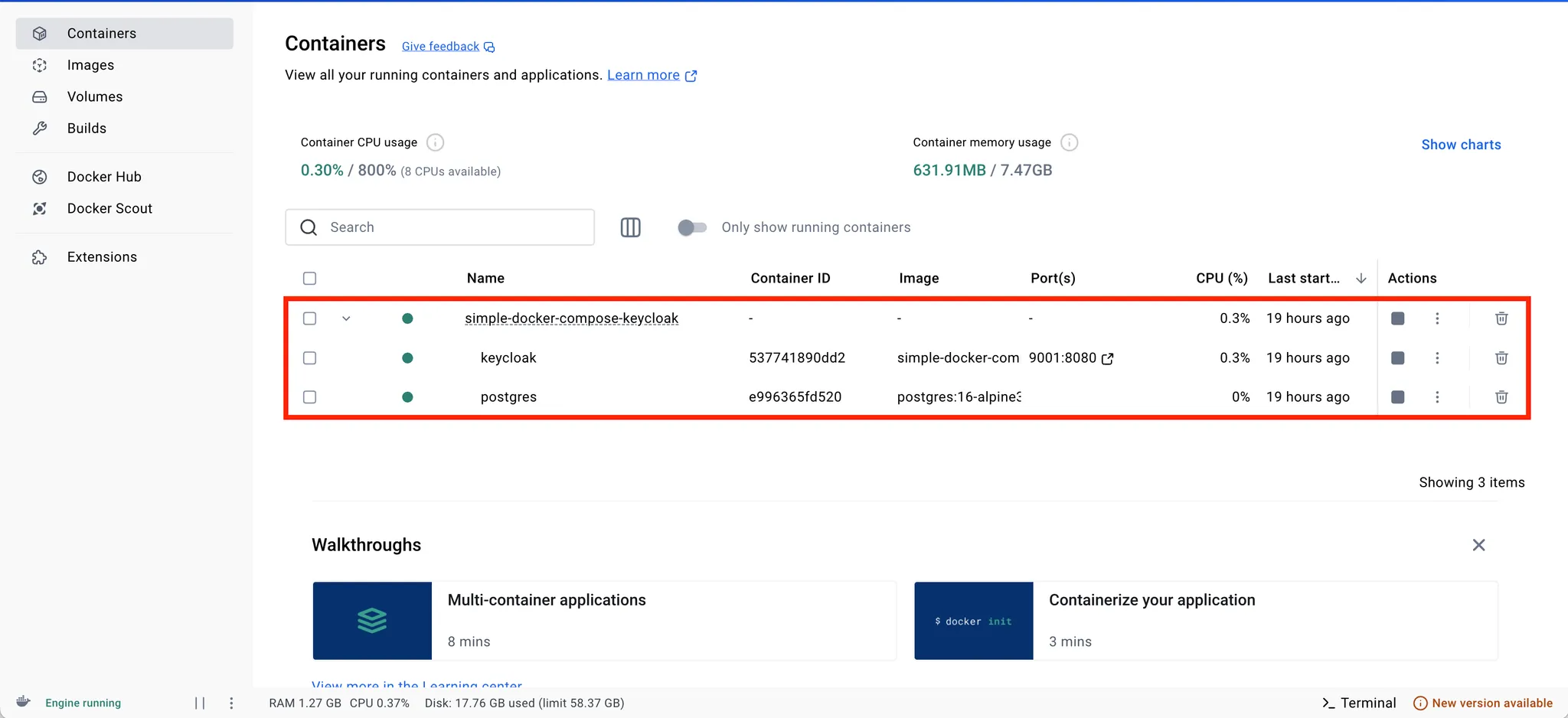Open more actions for keycloak row
This screenshot has height=718, width=1568.
pos(1437,358)
